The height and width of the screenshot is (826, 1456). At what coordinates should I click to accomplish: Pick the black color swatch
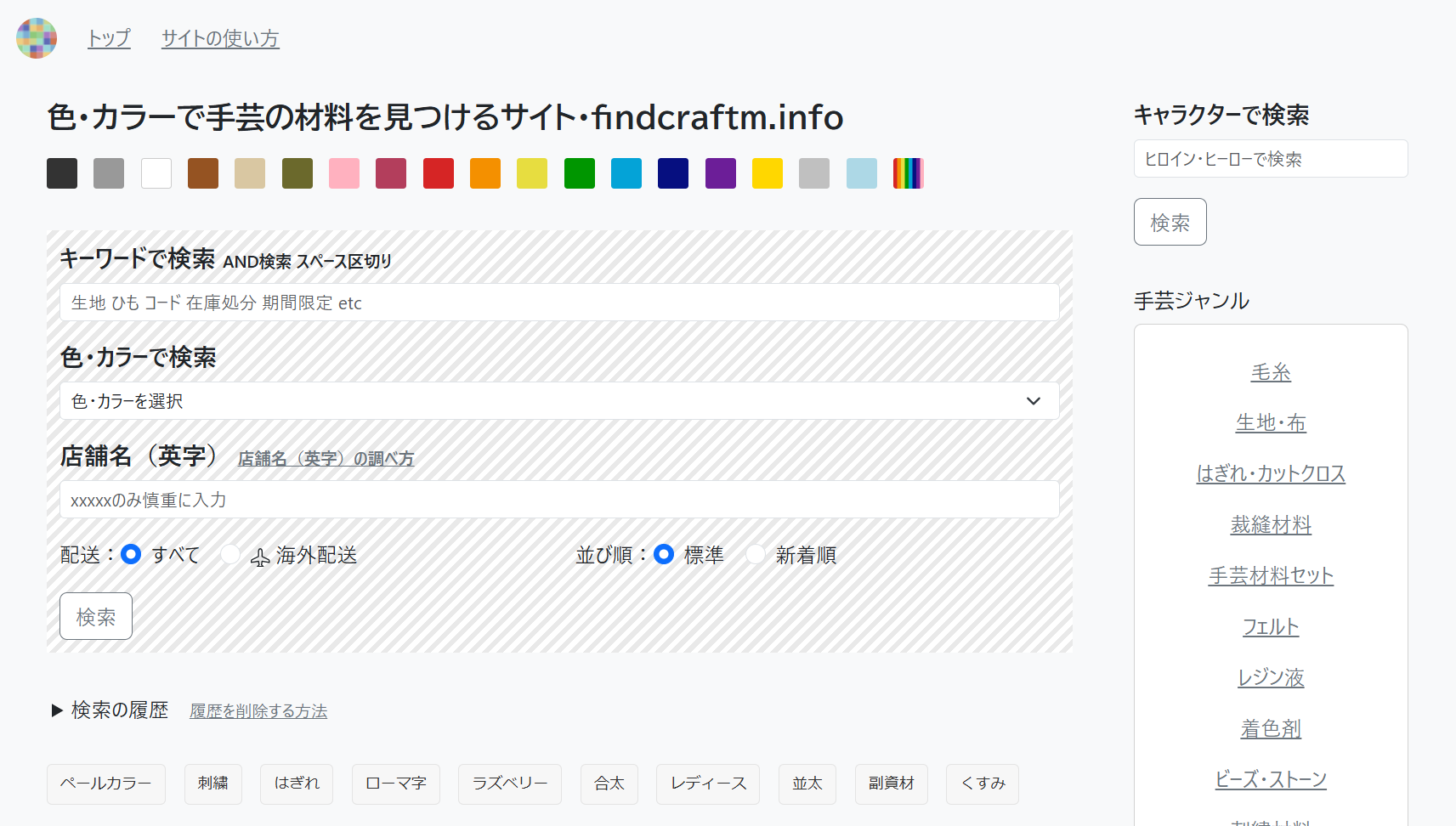coord(62,173)
